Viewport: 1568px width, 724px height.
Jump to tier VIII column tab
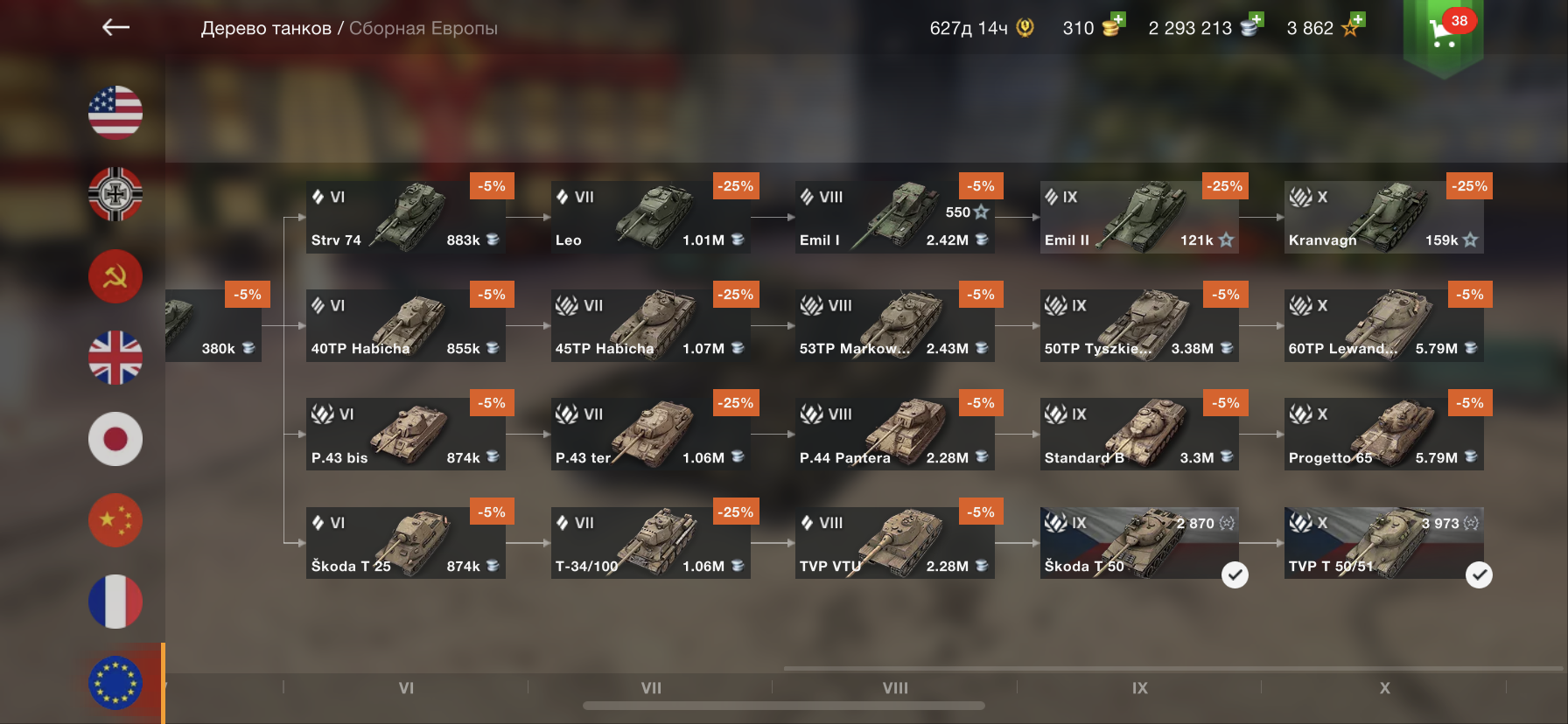coord(895,688)
